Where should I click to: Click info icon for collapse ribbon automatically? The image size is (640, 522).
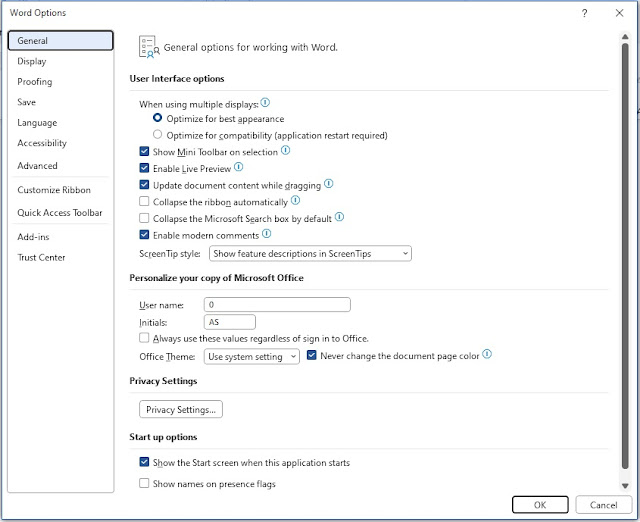[296, 200]
